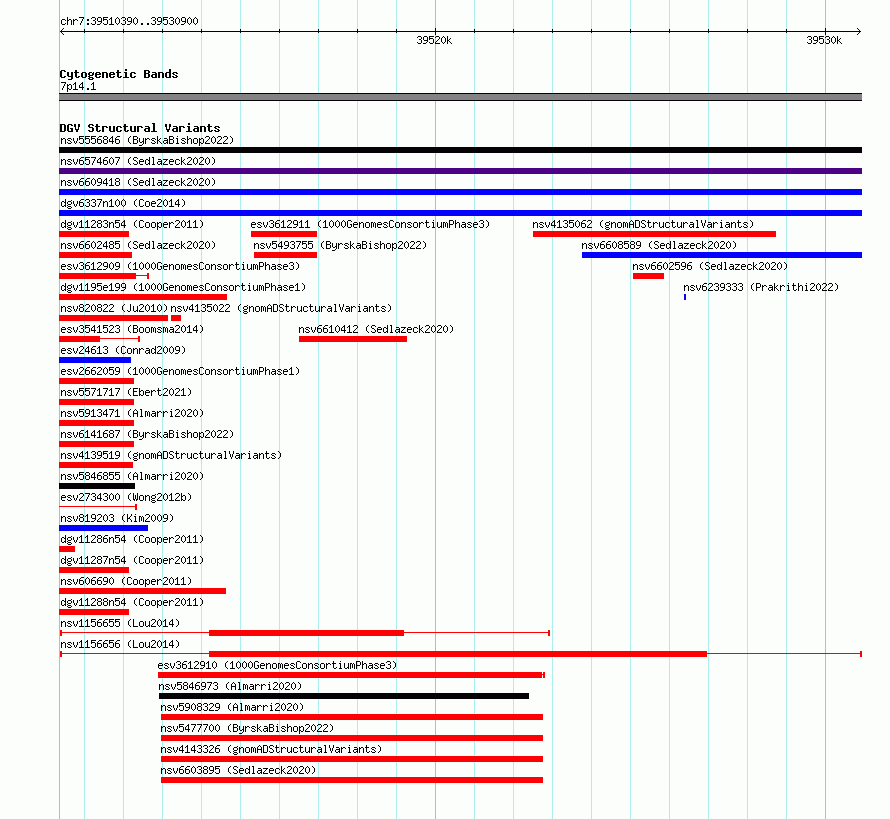This screenshot has width=890, height=819.
Task: Open nsv6574607 (Sedlazeck2020) label
Action: [x=138, y=161]
